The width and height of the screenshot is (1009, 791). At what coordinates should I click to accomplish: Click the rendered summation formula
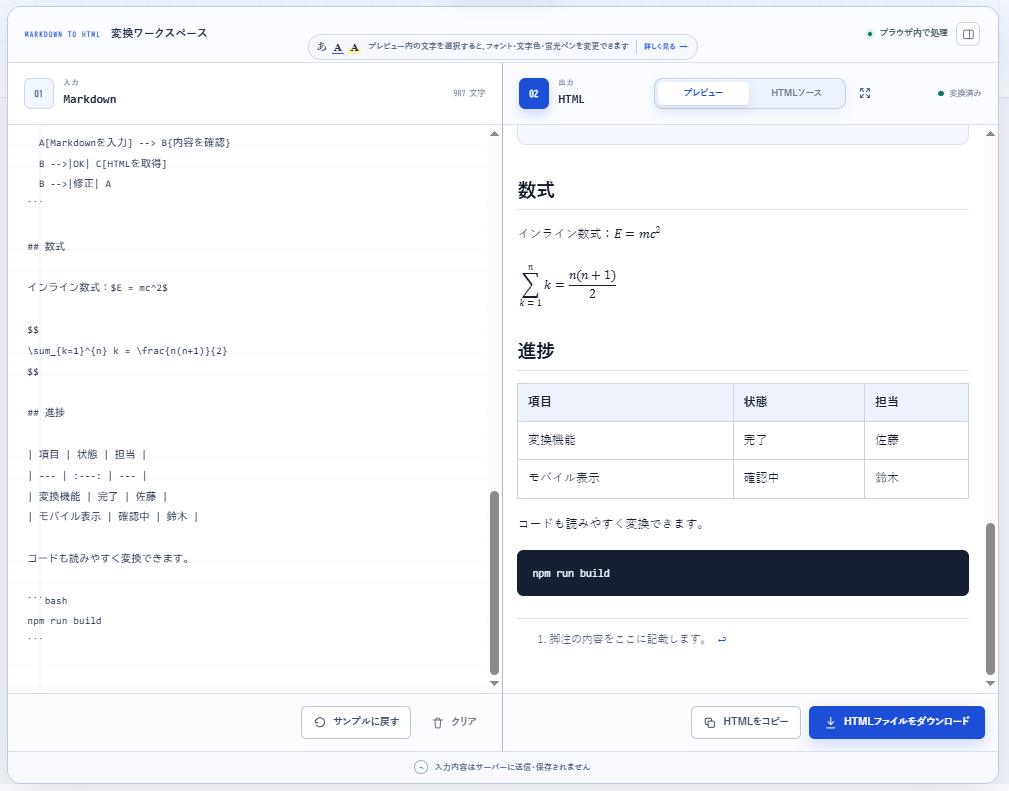(568, 285)
